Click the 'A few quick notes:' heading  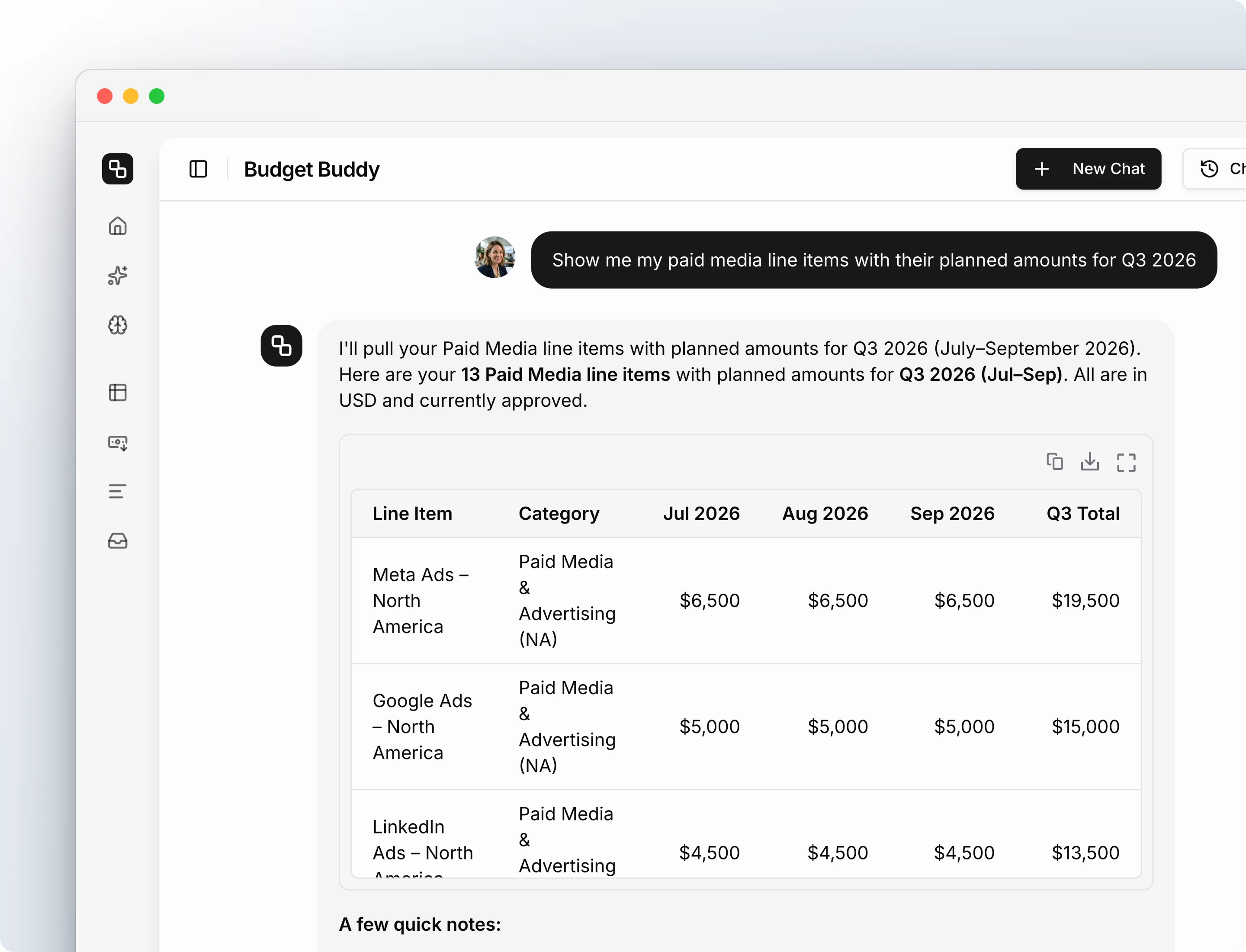420,924
